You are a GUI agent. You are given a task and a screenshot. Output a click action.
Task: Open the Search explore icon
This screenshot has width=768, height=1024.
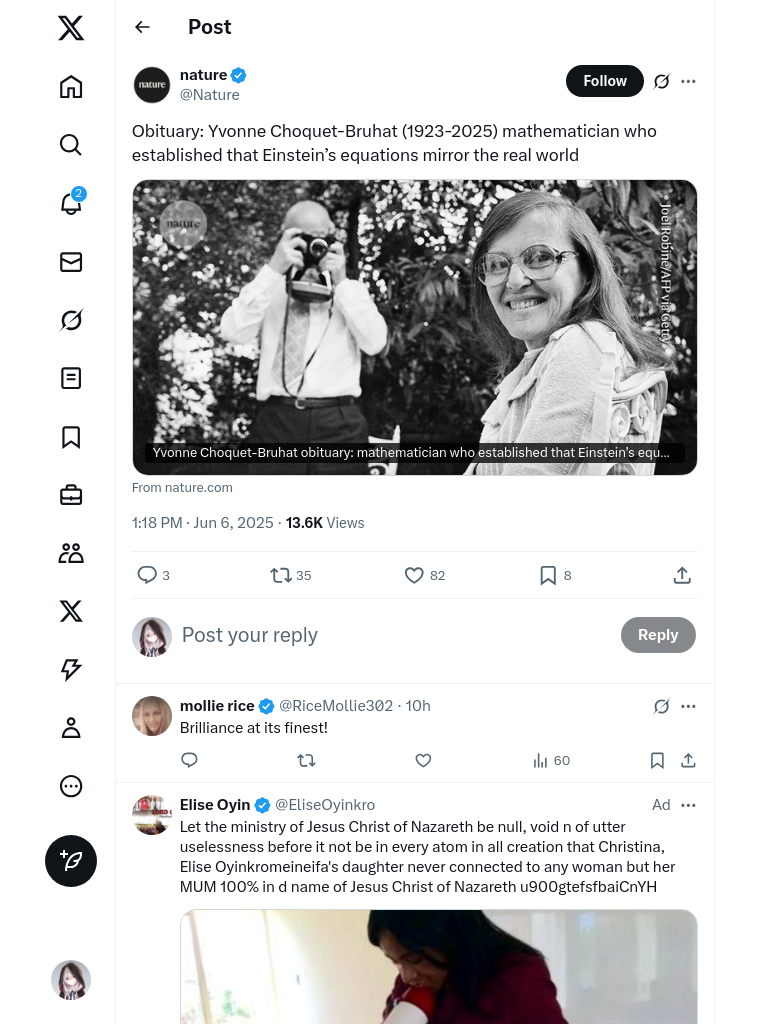click(x=71, y=145)
